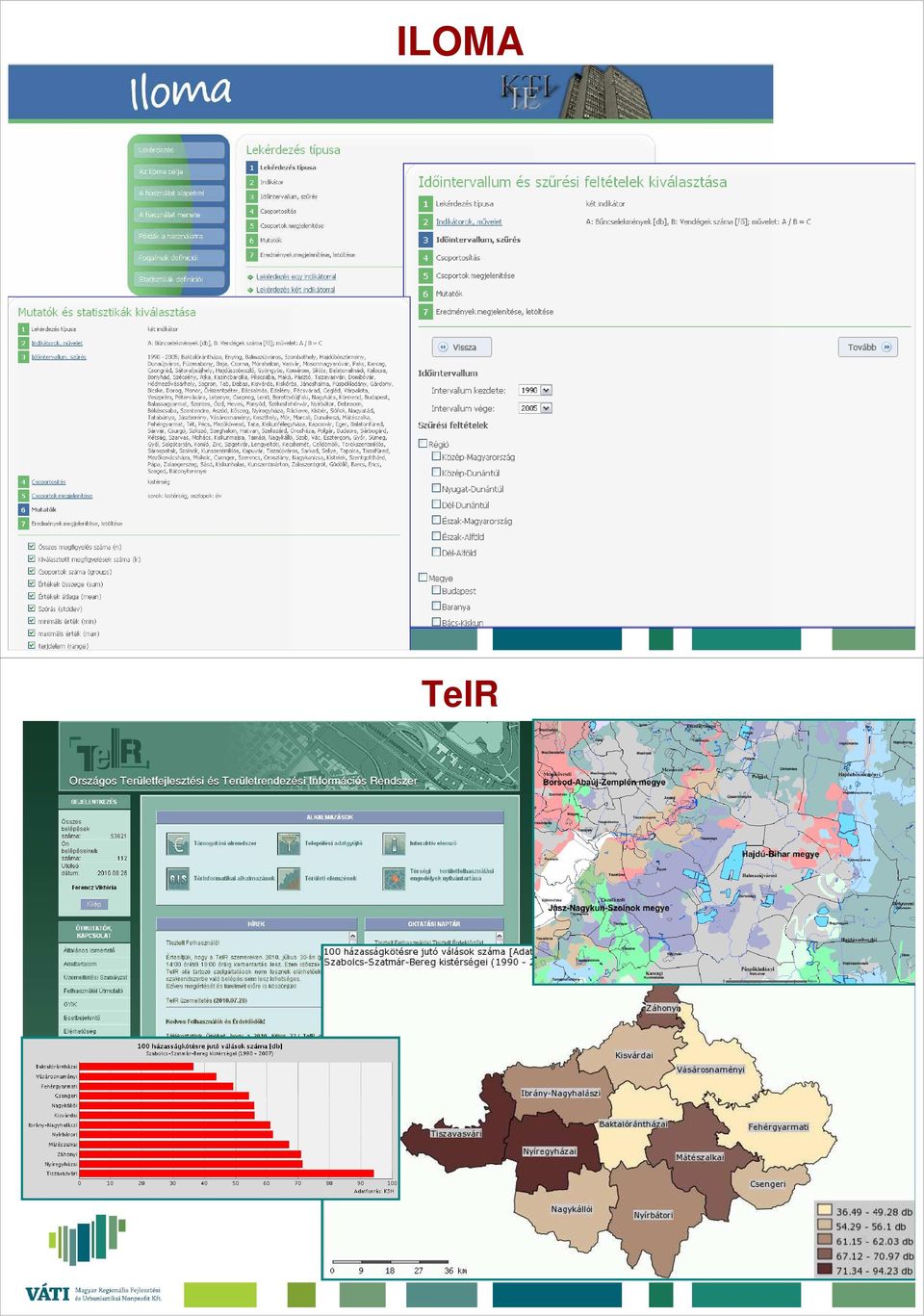Click the TeIR logo in the banner
924x1316 pixels.
pyautogui.click(x=108, y=751)
